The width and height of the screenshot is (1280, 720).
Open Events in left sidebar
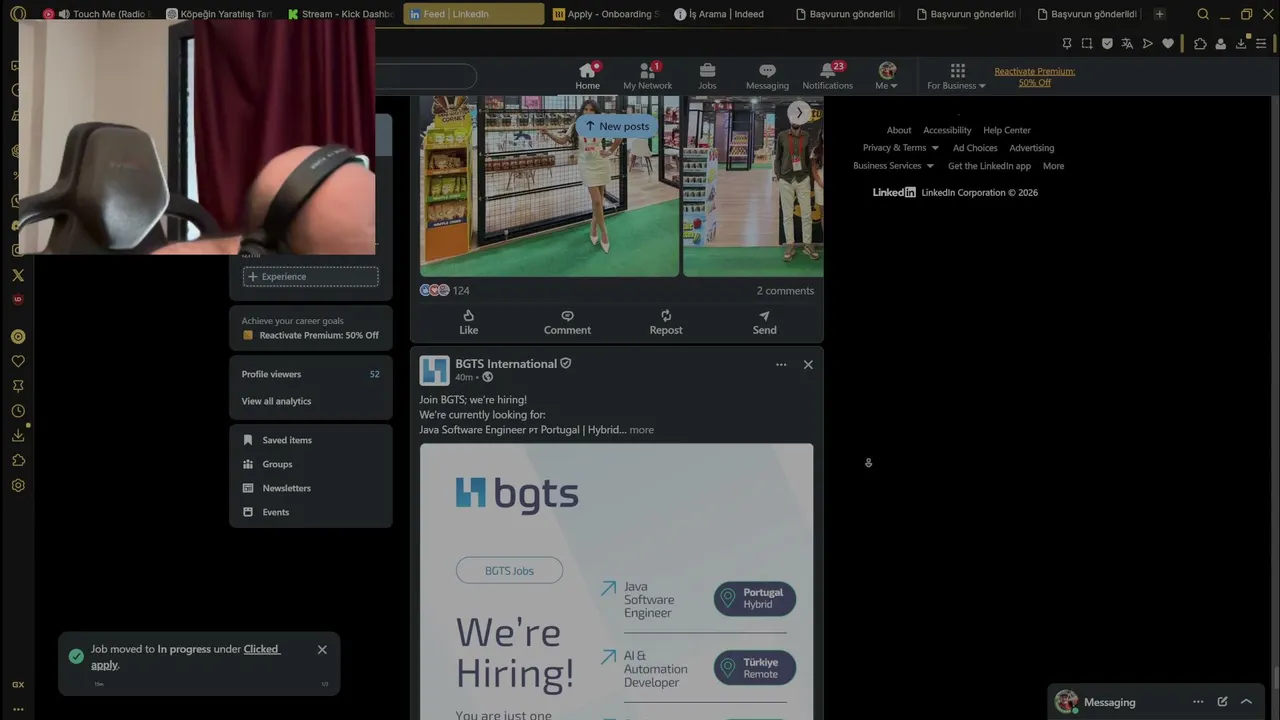(x=265, y=512)
